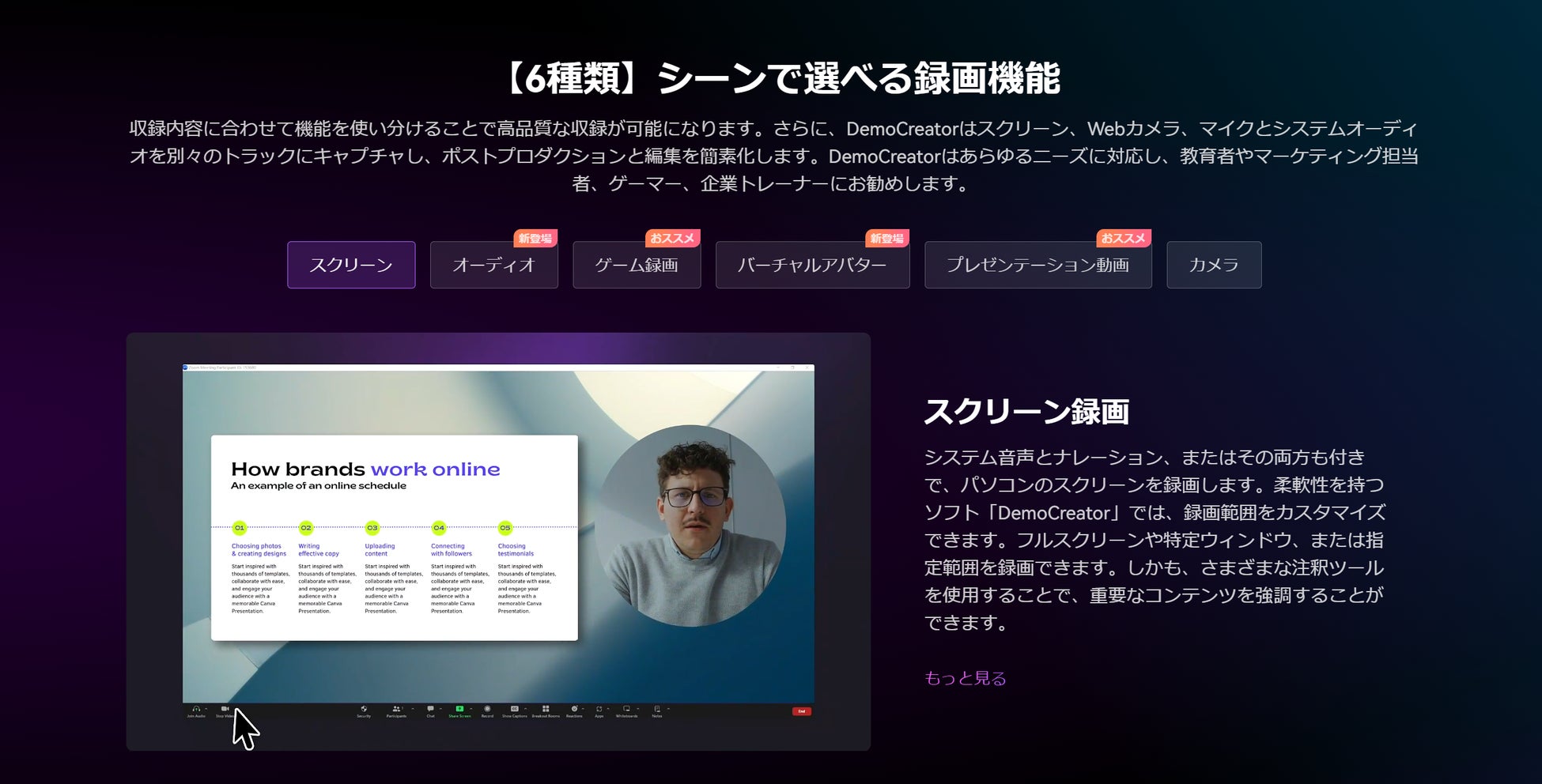Select the スクリーン tab
This screenshot has width=1542, height=784.
point(351,265)
